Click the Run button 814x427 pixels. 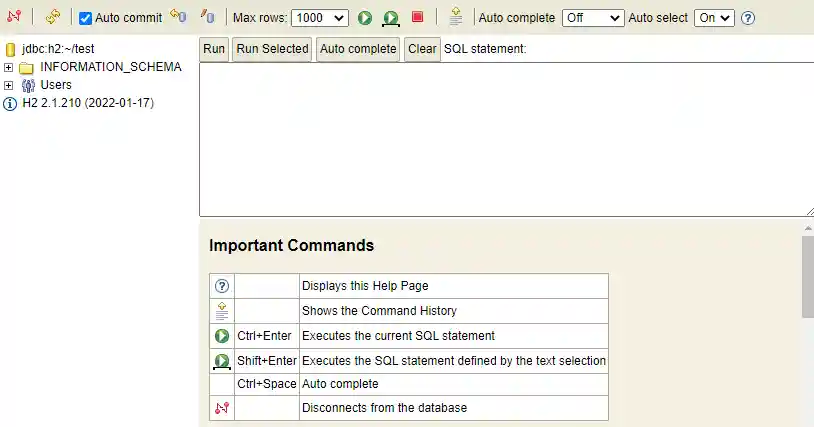click(214, 49)
